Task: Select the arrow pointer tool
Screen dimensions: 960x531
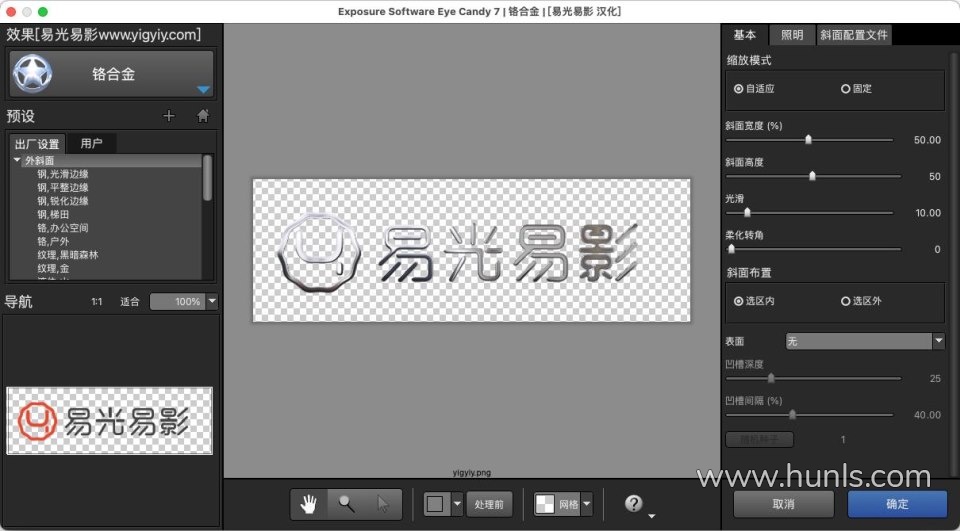Action: 383,504
